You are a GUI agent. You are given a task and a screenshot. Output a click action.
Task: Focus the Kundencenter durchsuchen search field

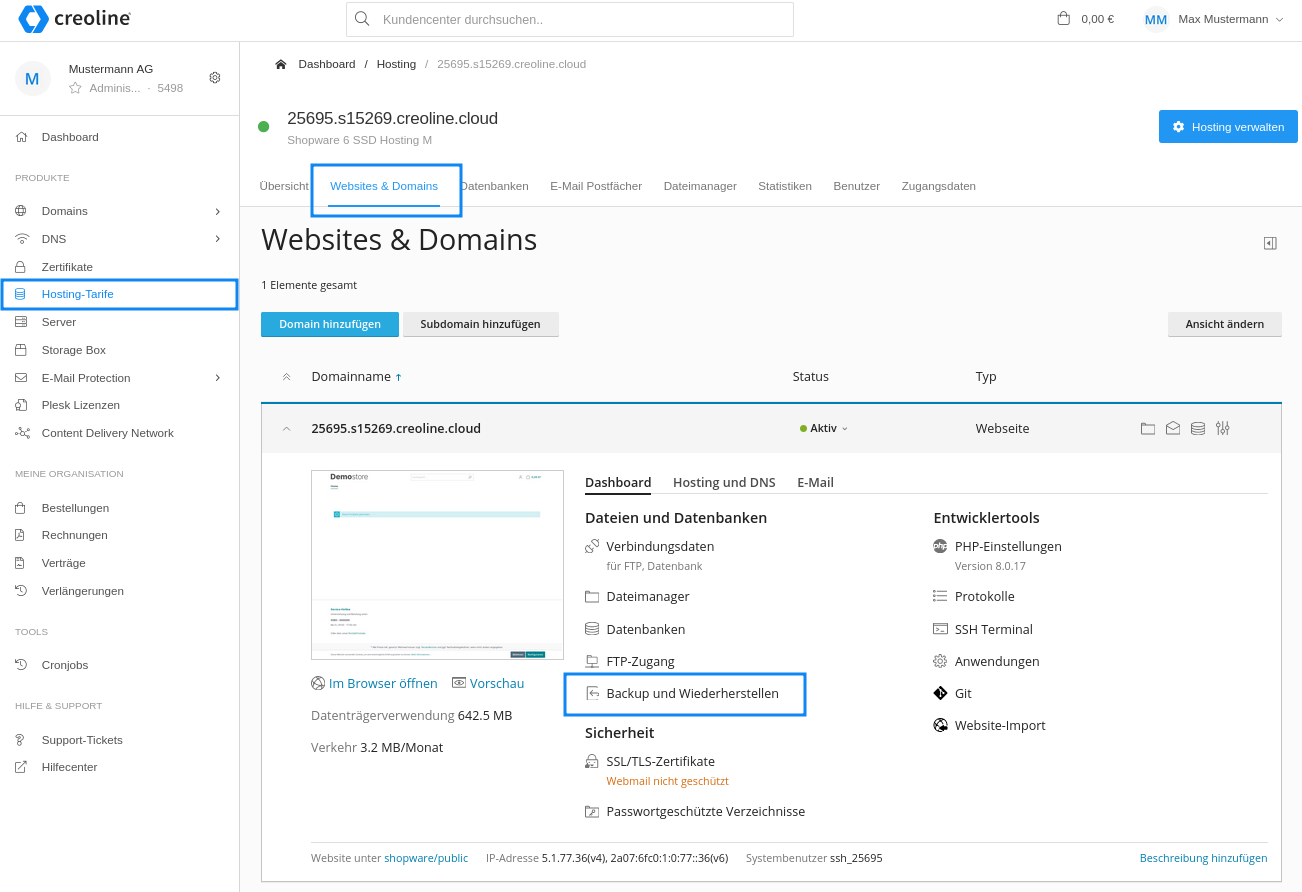coord(570,19)
